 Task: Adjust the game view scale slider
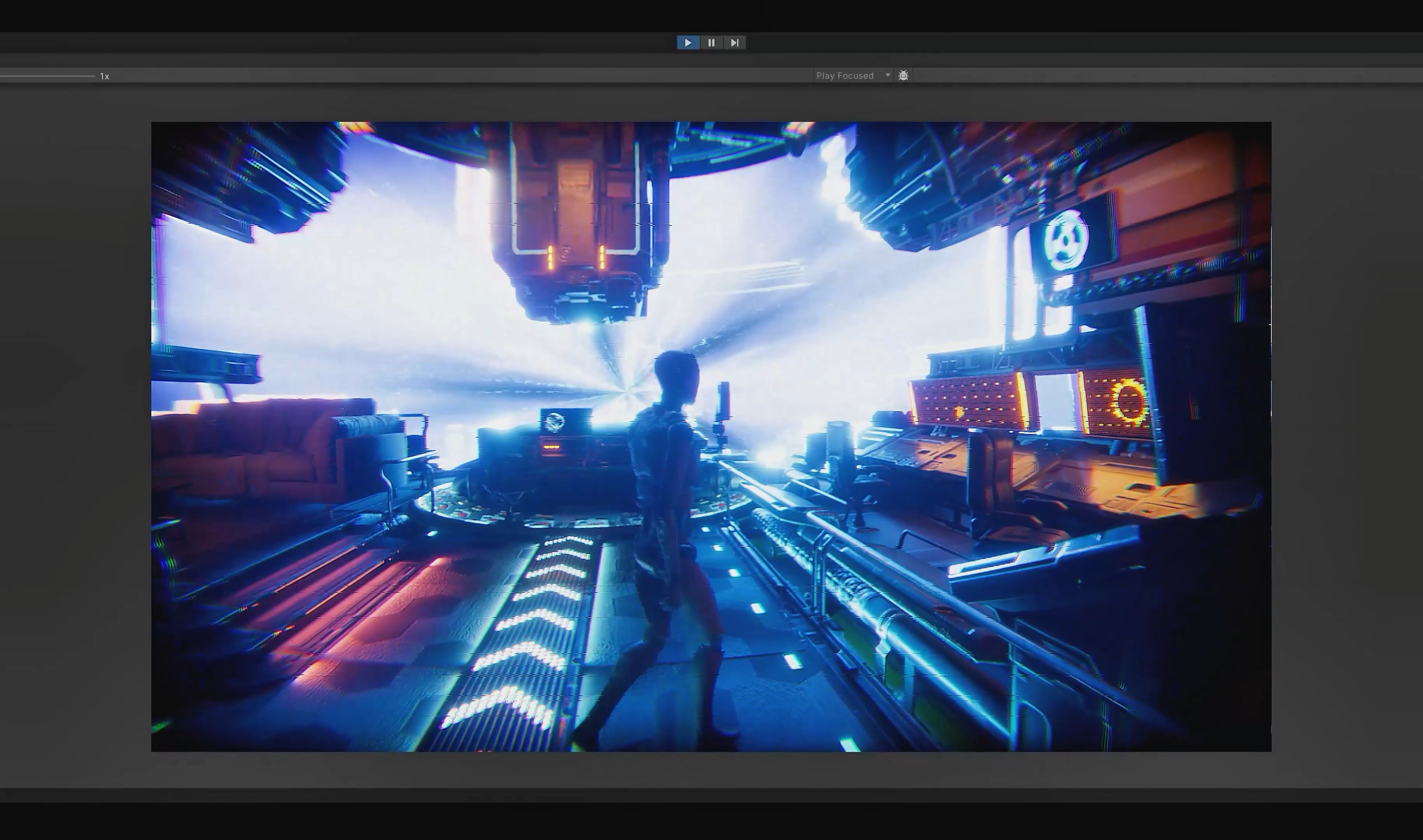click(47, 76)
